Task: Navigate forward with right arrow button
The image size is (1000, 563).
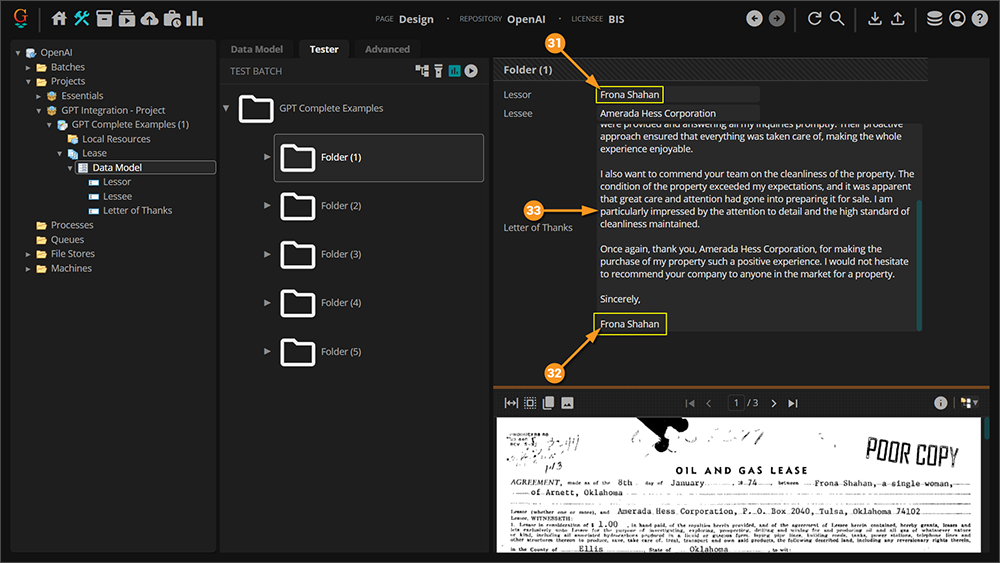Action: click(777, 18)
